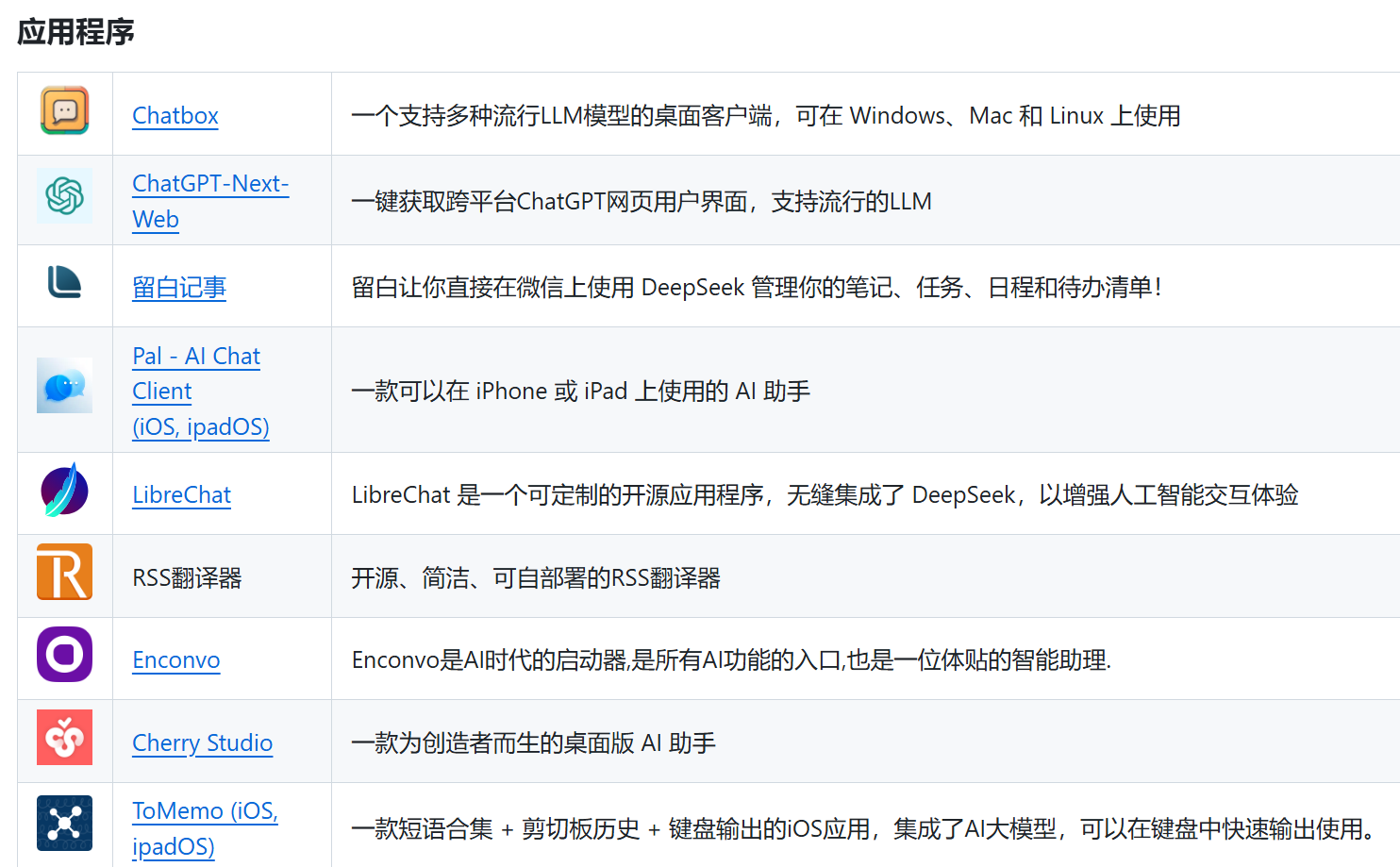Viewport: 1400px width, 867px height.
Task: Click description '开源、简洁、可自部署的RSS翻译器'
Action: (536, 578)
